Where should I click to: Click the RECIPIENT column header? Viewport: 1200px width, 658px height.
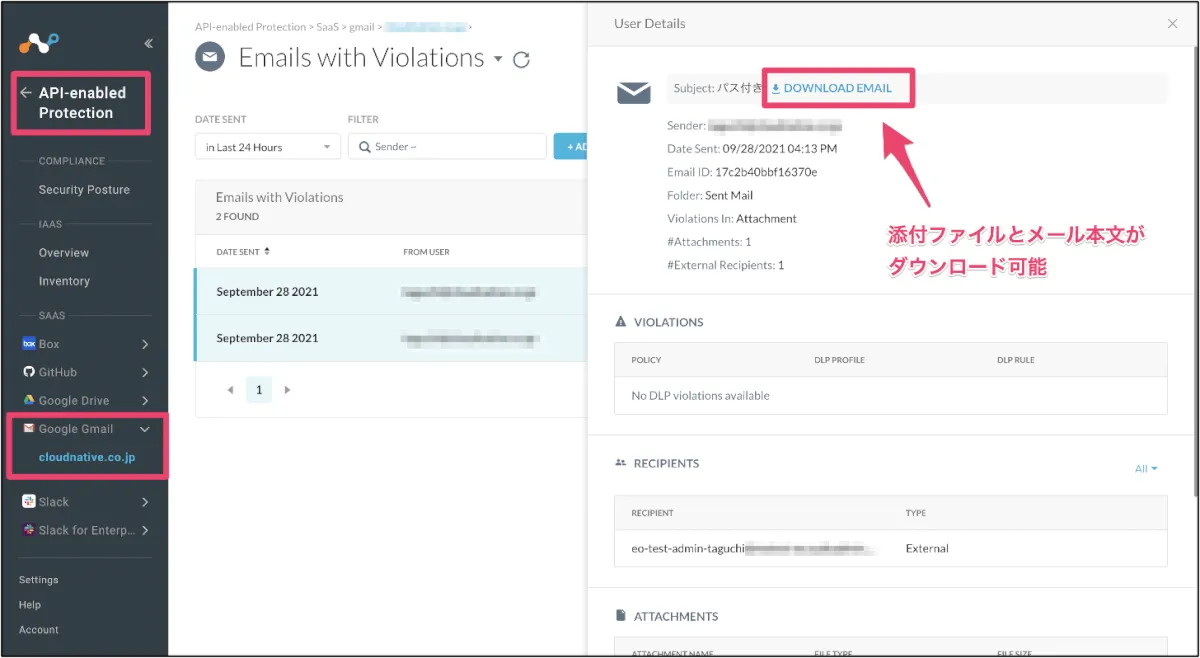pyautogui.click(x=652, y=513)
